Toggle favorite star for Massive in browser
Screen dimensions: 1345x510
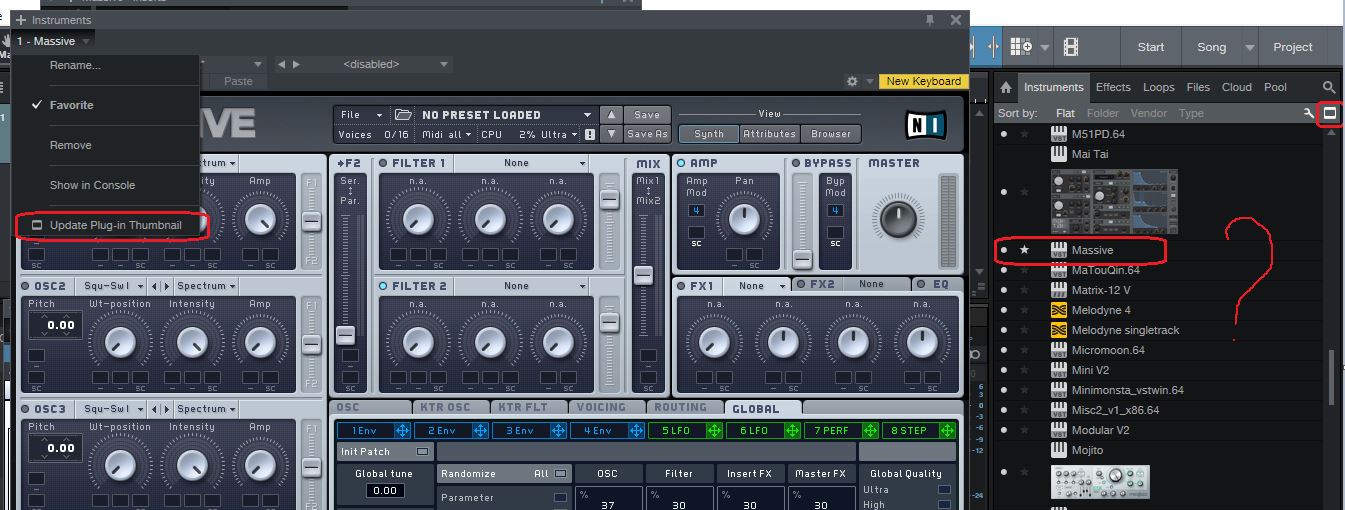pyautogui.click(x=1024, y=250)
